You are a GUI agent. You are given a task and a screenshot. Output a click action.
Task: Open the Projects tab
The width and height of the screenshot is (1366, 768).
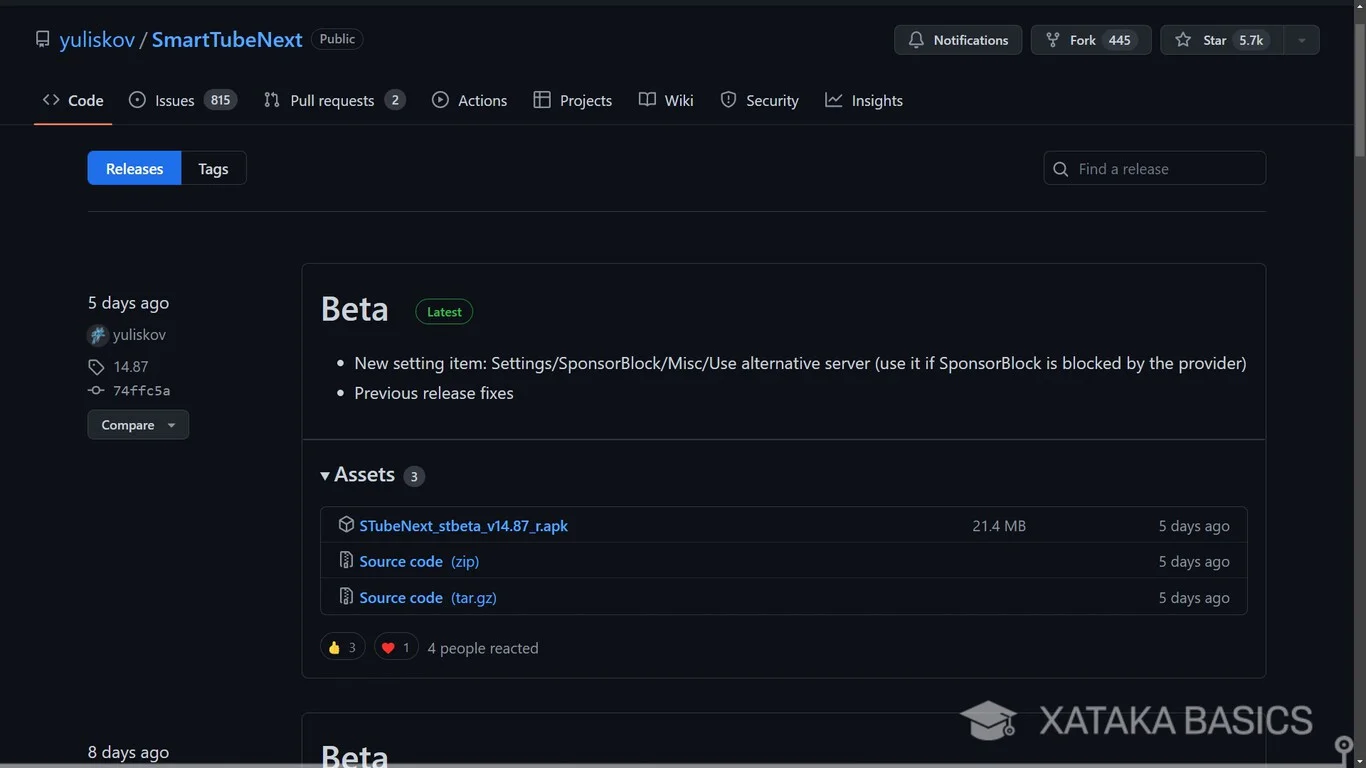coord(573,100)
